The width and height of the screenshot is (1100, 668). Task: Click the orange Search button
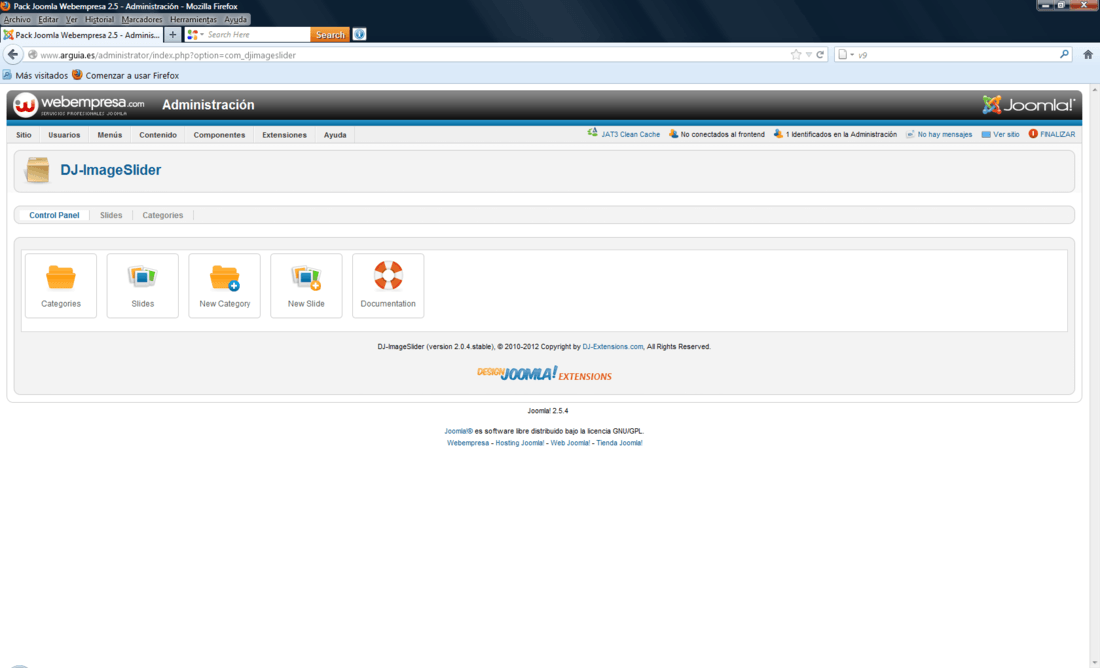click(x=330, y=34)
